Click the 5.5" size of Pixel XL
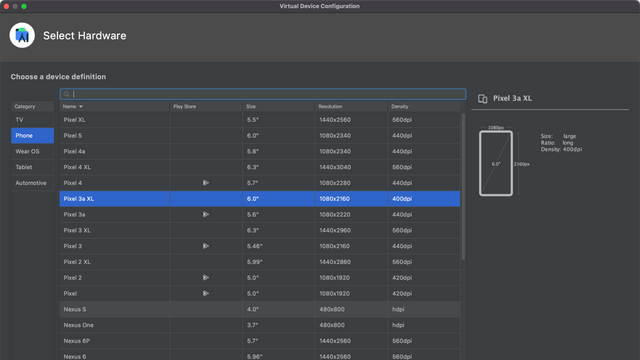 point(253,120)
